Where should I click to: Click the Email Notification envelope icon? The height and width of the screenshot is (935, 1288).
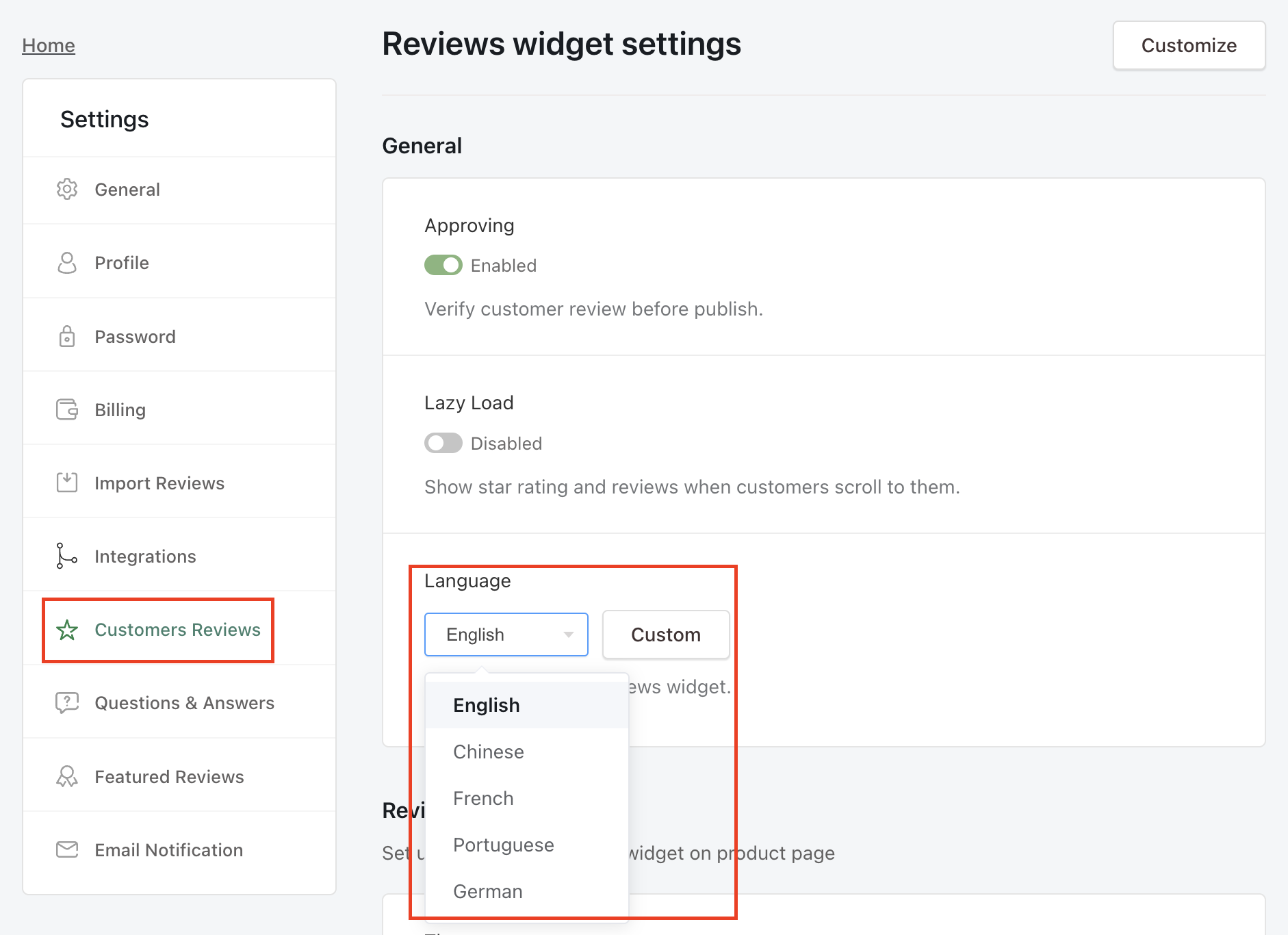[67, 850]
